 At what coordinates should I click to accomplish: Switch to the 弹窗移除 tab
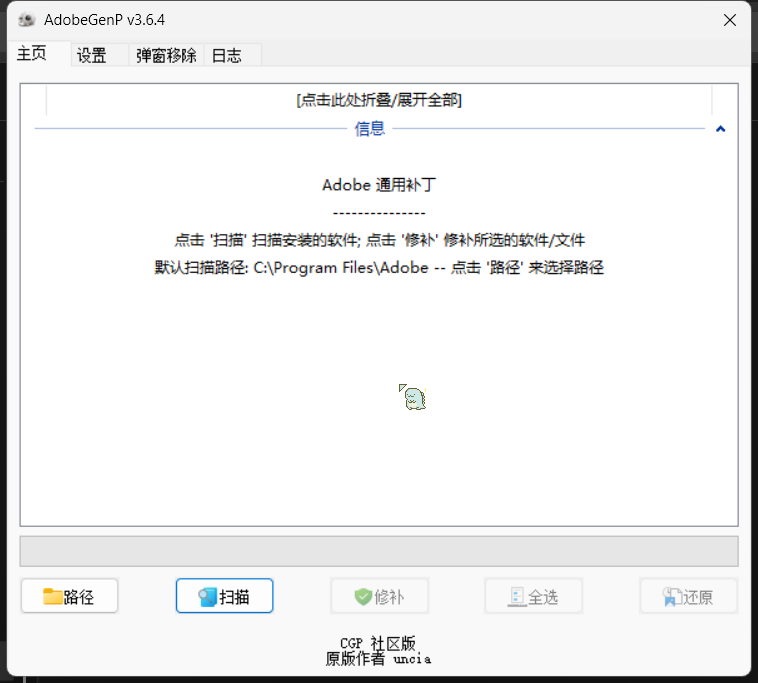click(166, 55)
